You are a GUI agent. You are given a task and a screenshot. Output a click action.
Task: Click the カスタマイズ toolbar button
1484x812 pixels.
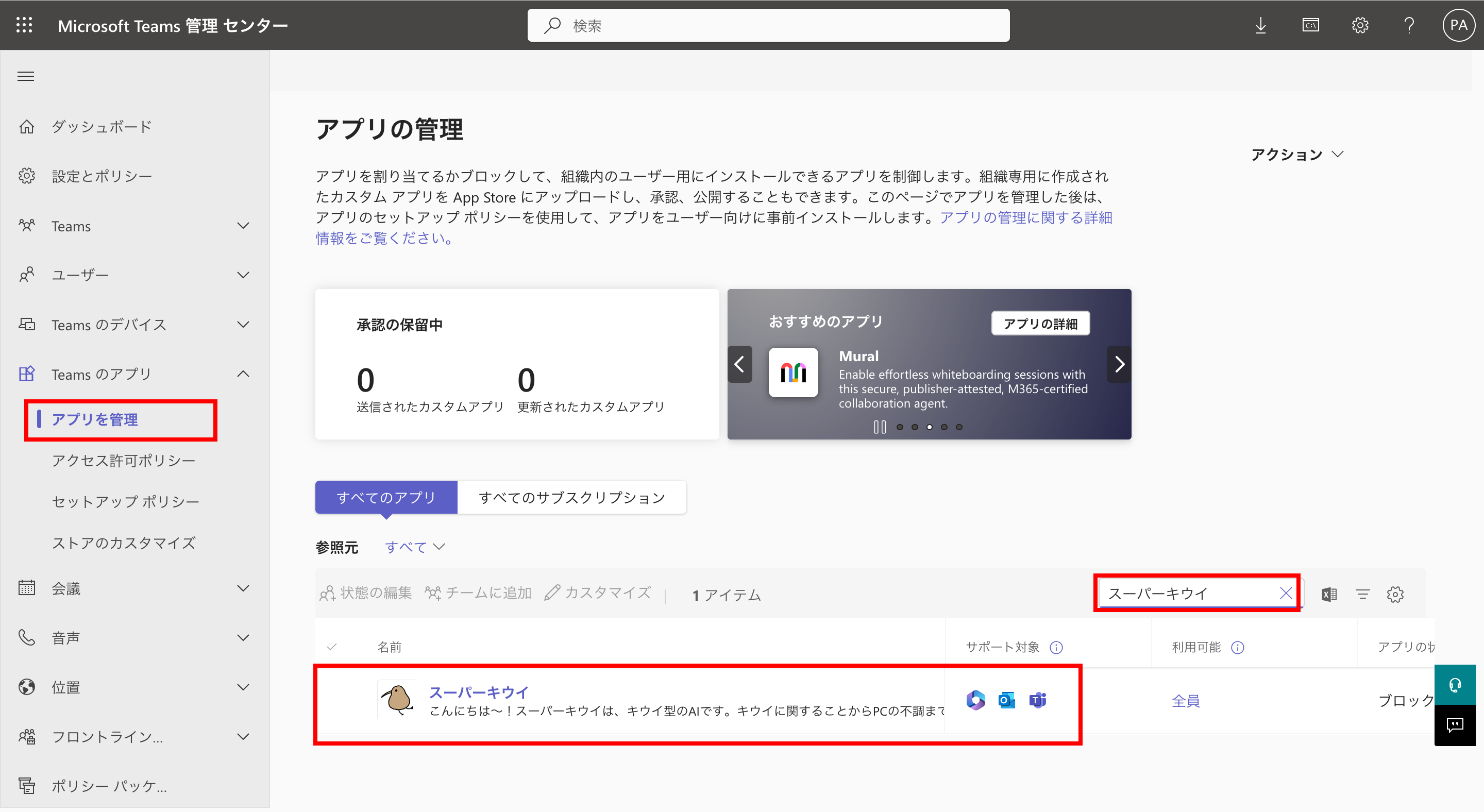click(x=597, y=593)
